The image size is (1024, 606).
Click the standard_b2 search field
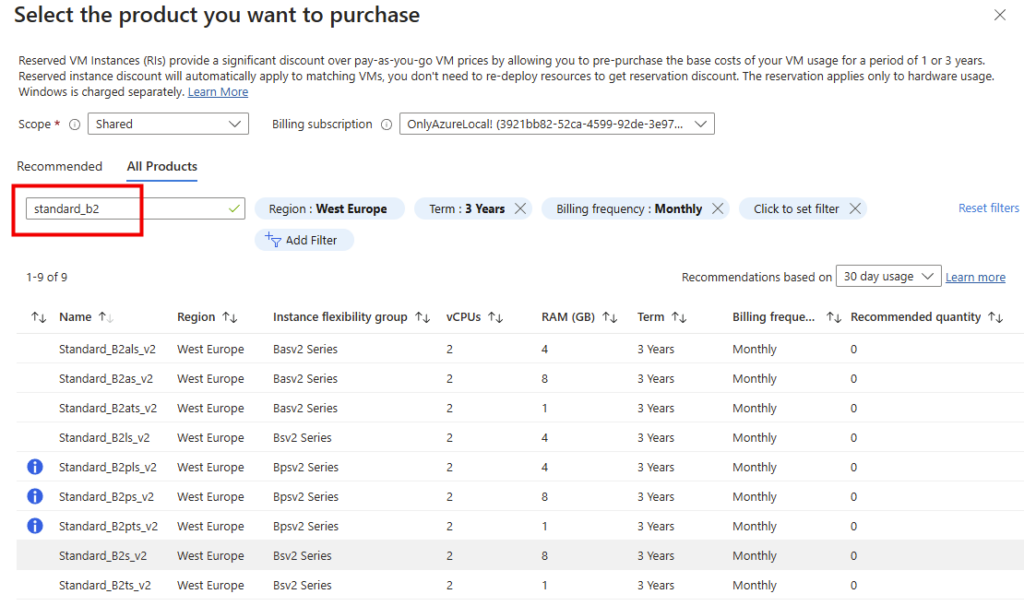[x=135, y=209]
